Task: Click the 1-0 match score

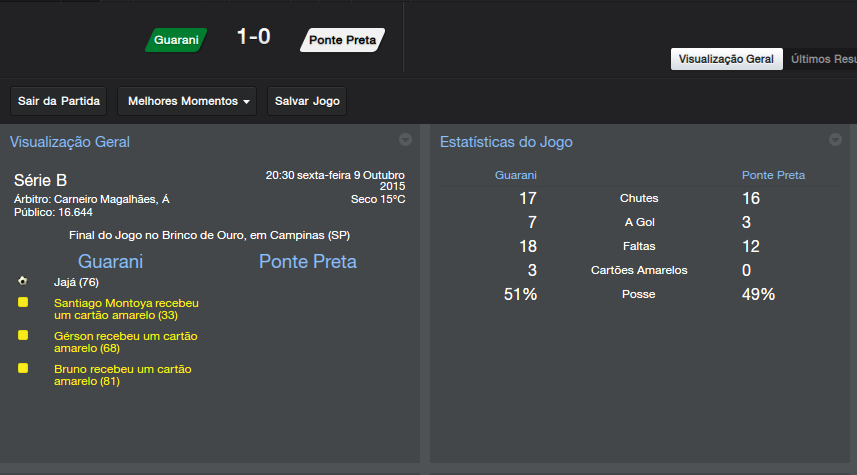Action: [x=253, y=38]
